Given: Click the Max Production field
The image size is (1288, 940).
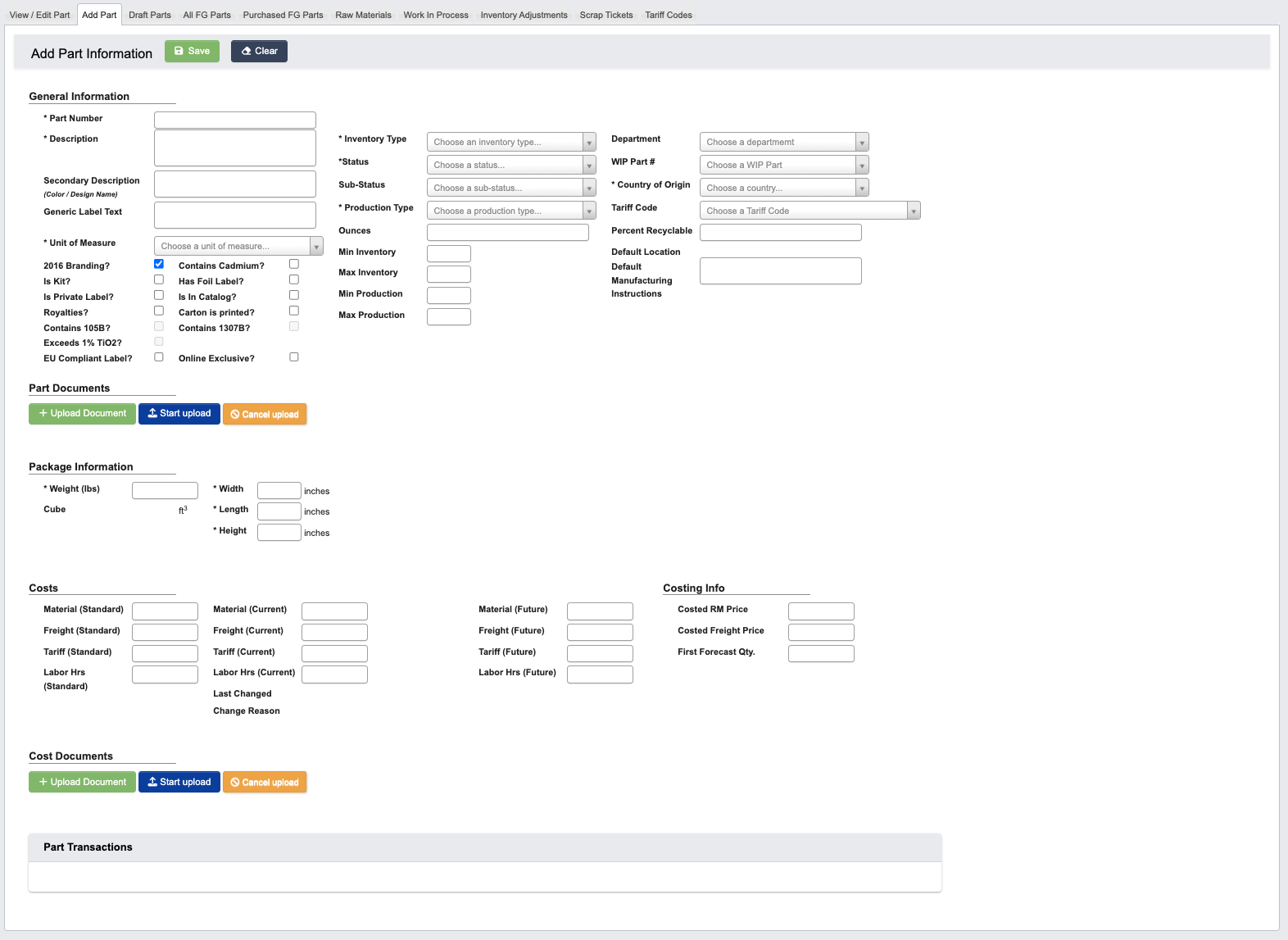Looking at the screenshot, I should coord(449,316).
